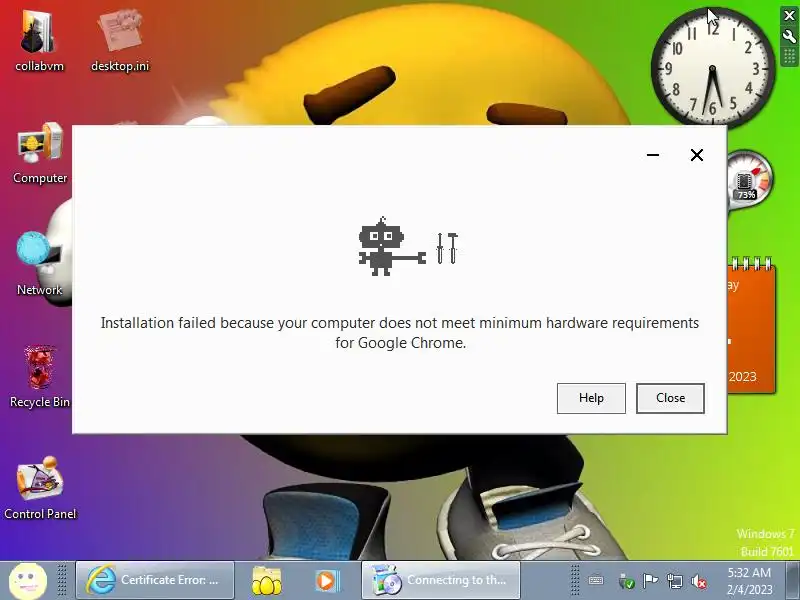
Task: Open the collabvm desktop folder
Action: [39, 42]
